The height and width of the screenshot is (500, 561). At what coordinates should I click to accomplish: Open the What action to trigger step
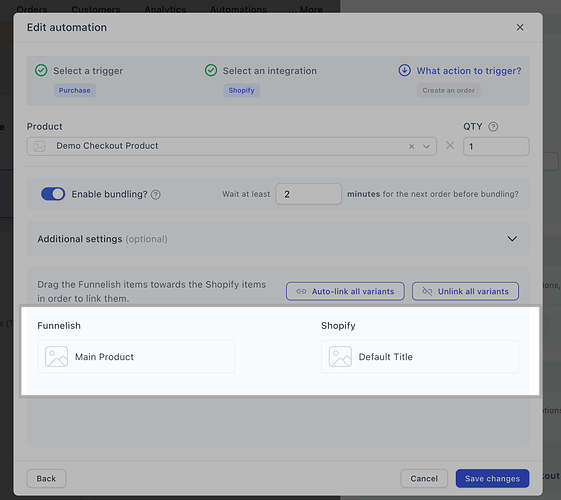[469, 71]
